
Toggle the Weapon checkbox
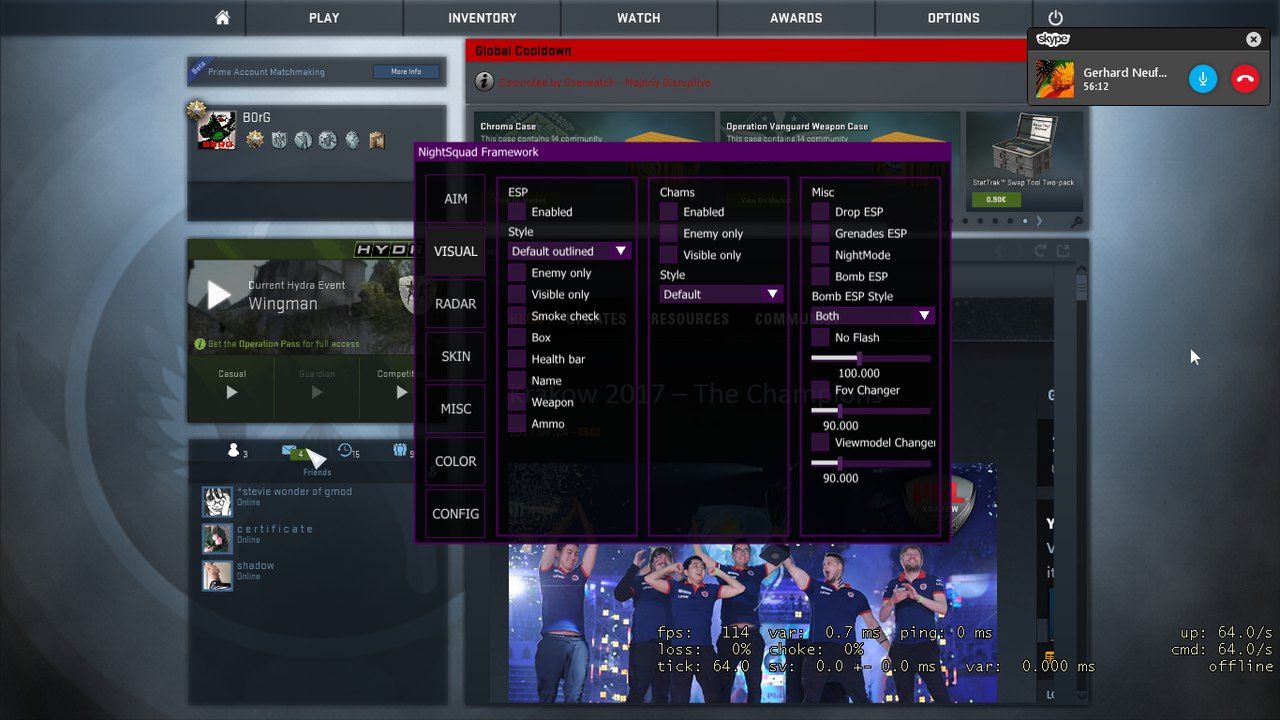tap(517, 402)
